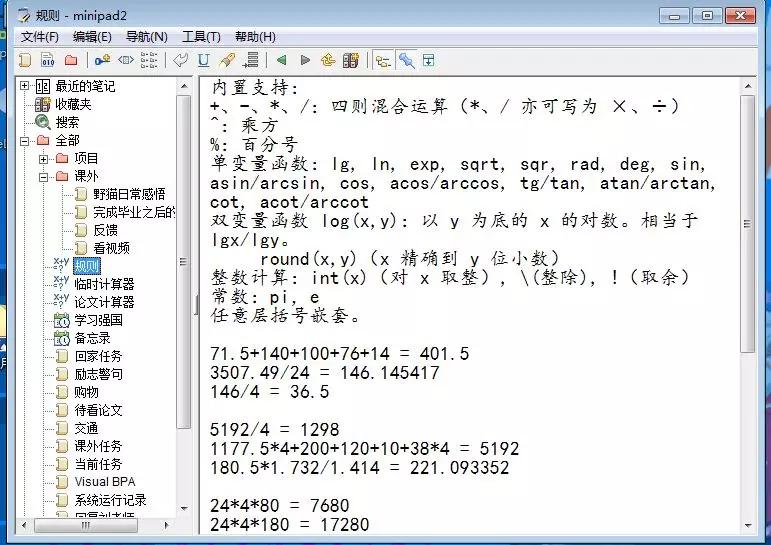Open the 待看论文 note
The image size is (771, 545).
(x=98, y=410)
